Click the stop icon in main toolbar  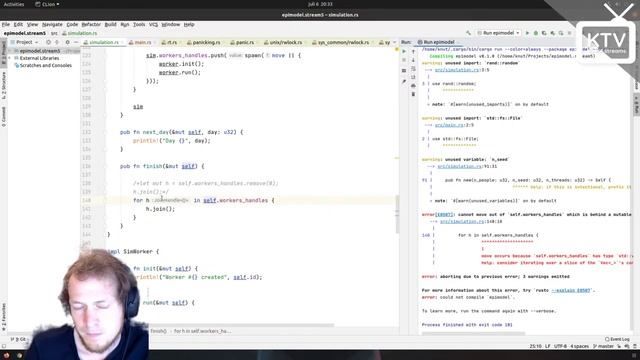click(x=569, y=33)
